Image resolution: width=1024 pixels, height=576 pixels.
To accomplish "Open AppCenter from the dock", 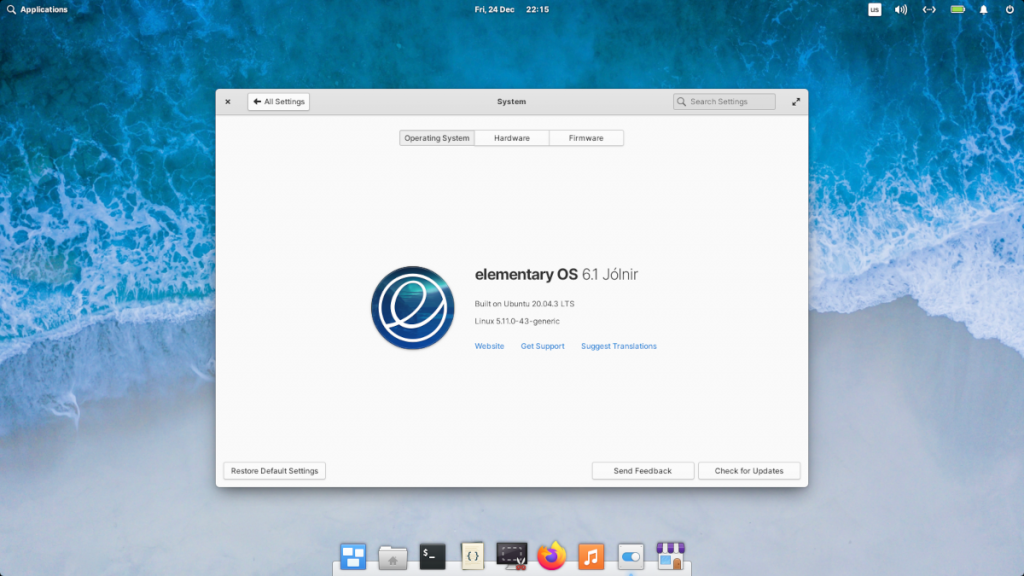I will [670, 556].
